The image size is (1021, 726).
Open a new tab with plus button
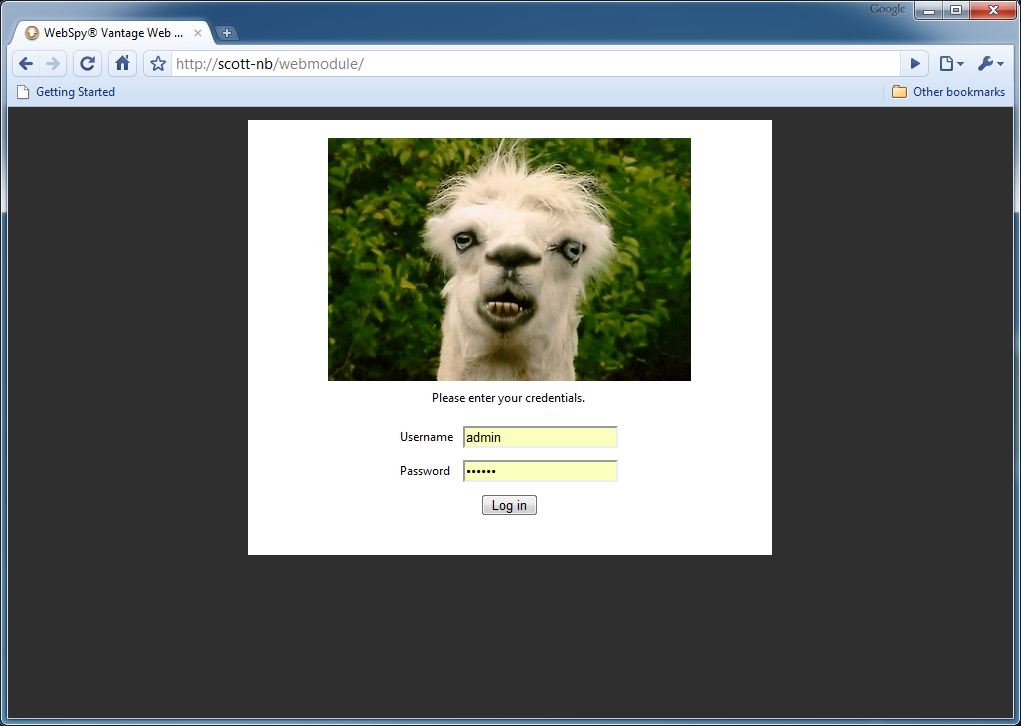[227, 33]
